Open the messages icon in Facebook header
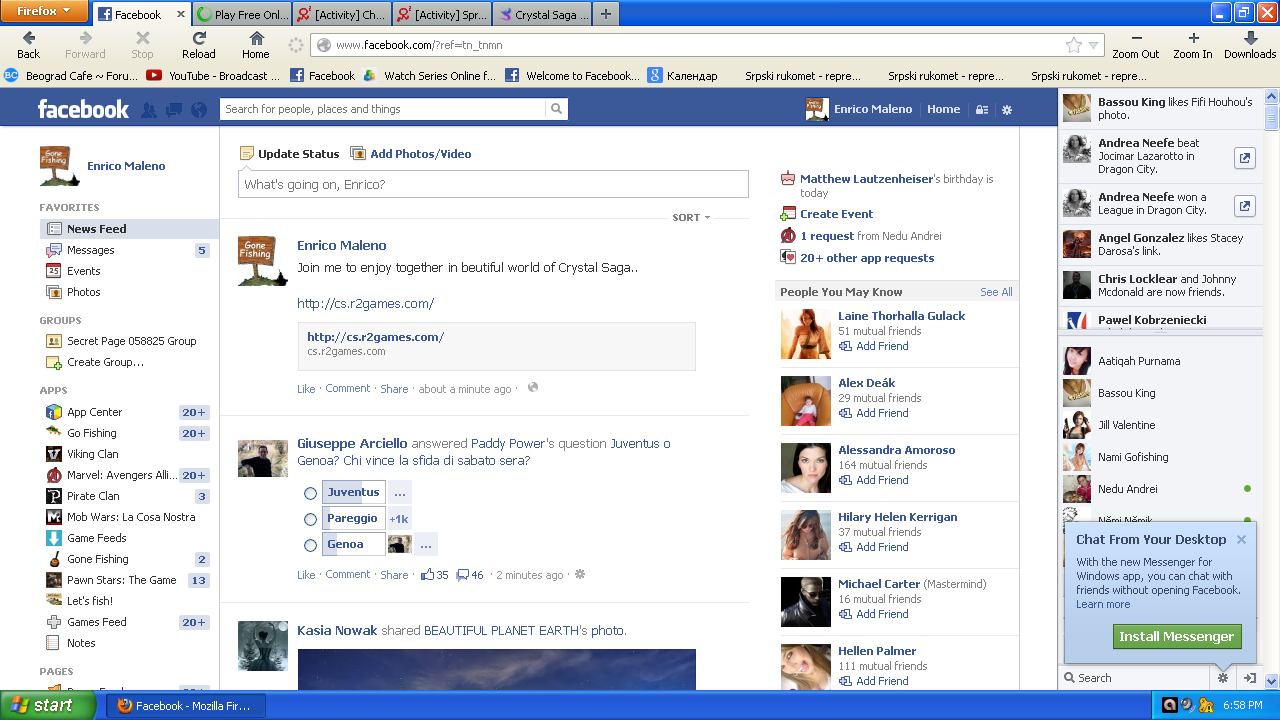The image size is (1280, 720). [x=174, y=110]
